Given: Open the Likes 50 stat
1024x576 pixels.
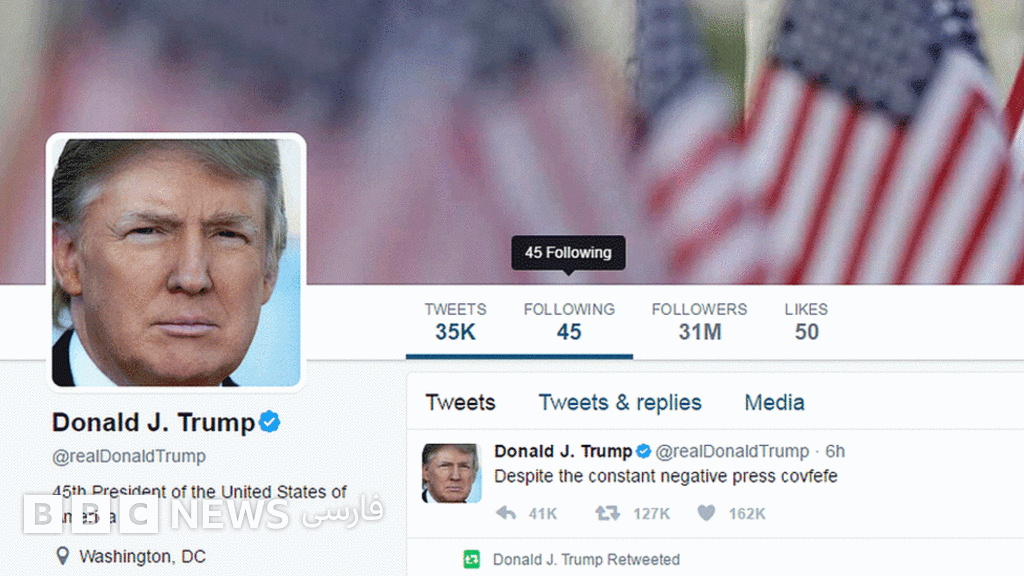Looking at the screenshot, I should [x=807, y=321].
